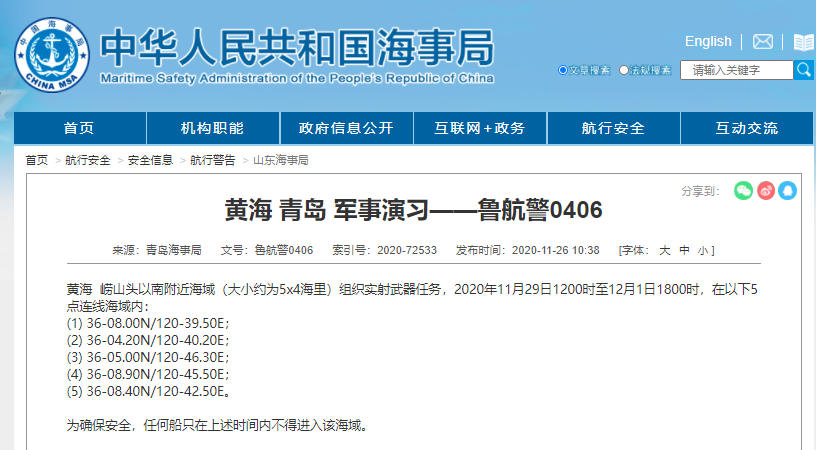Click the index number 2020-72533
The image size is (816, 450).
[x=407, y=250]
